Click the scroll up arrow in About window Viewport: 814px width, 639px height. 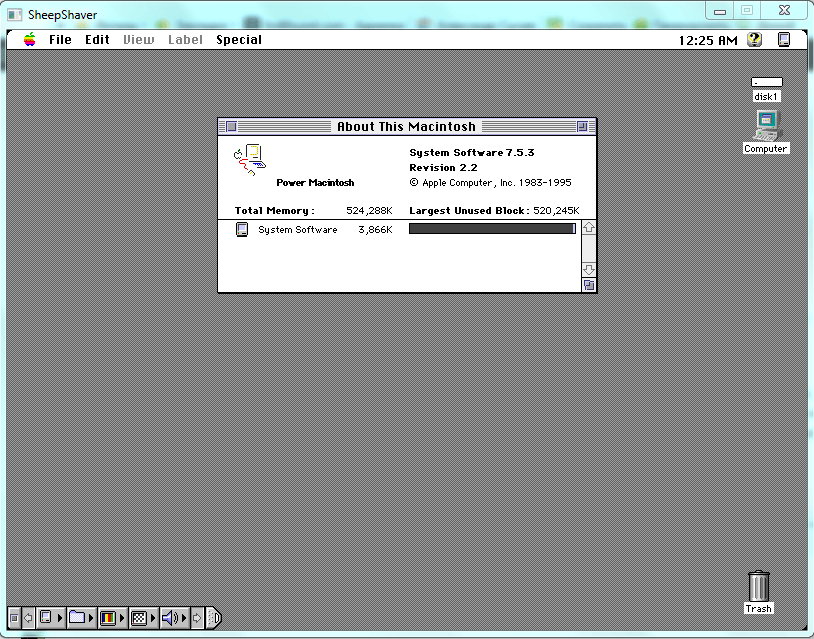pos(589,227)
